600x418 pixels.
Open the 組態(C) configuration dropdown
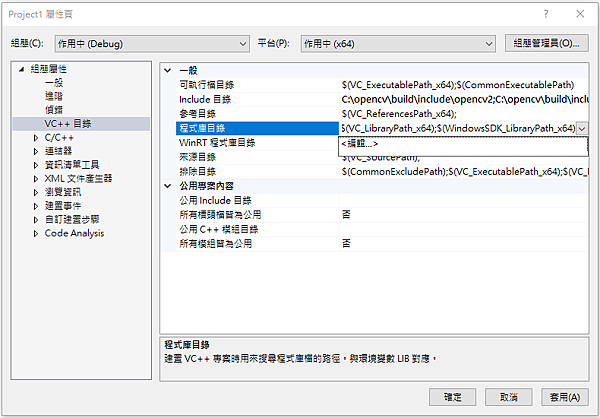[x=152, y=44]
